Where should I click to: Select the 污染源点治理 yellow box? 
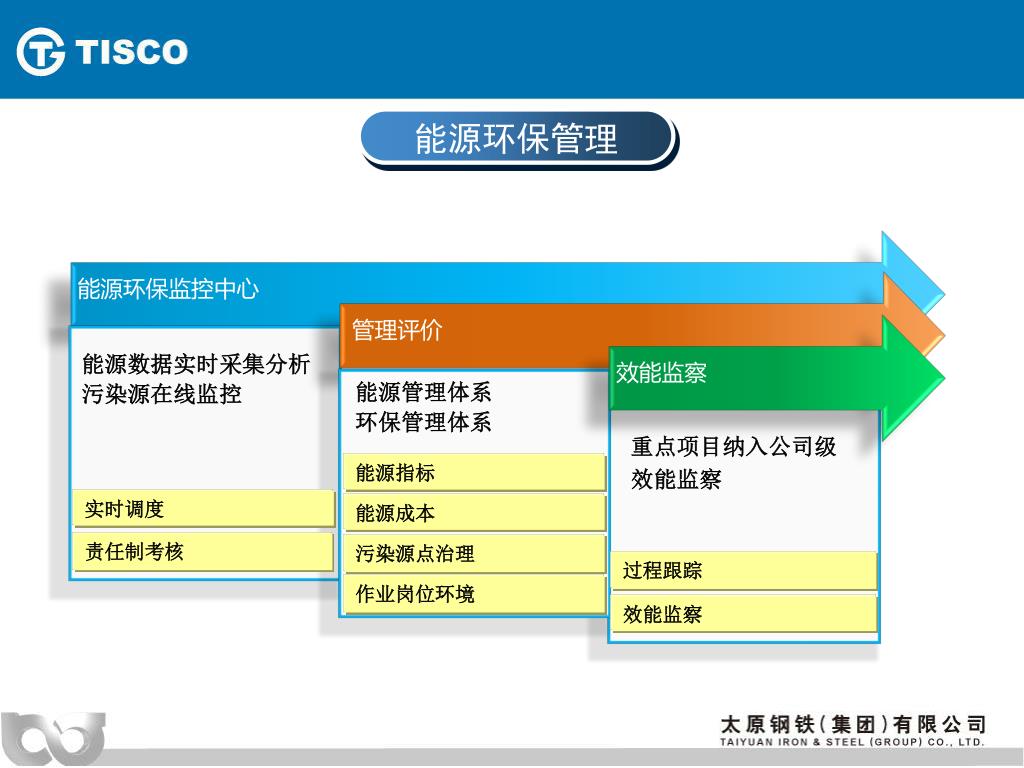[x=475, y=554]
